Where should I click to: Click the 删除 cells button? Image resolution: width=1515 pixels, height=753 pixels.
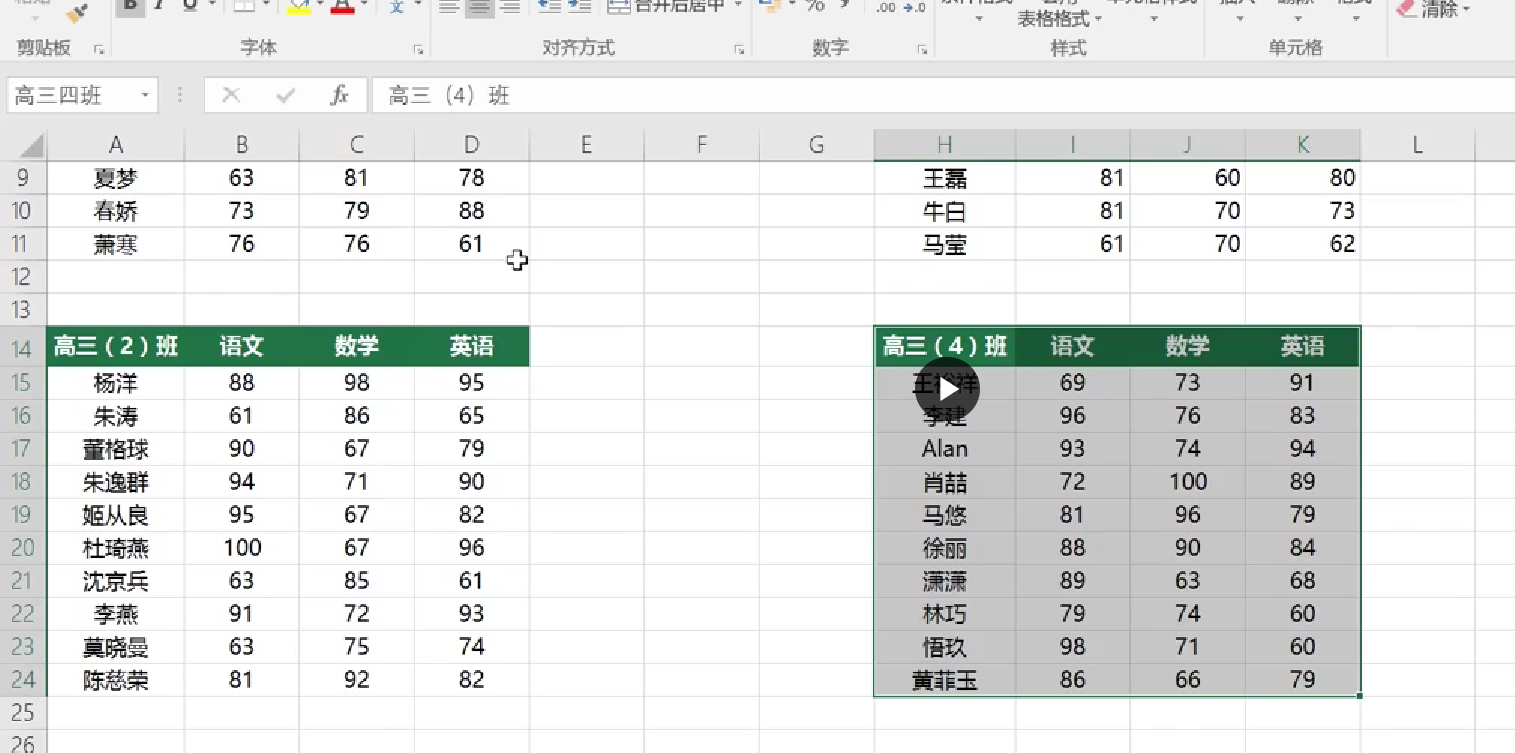point(1296,10)
